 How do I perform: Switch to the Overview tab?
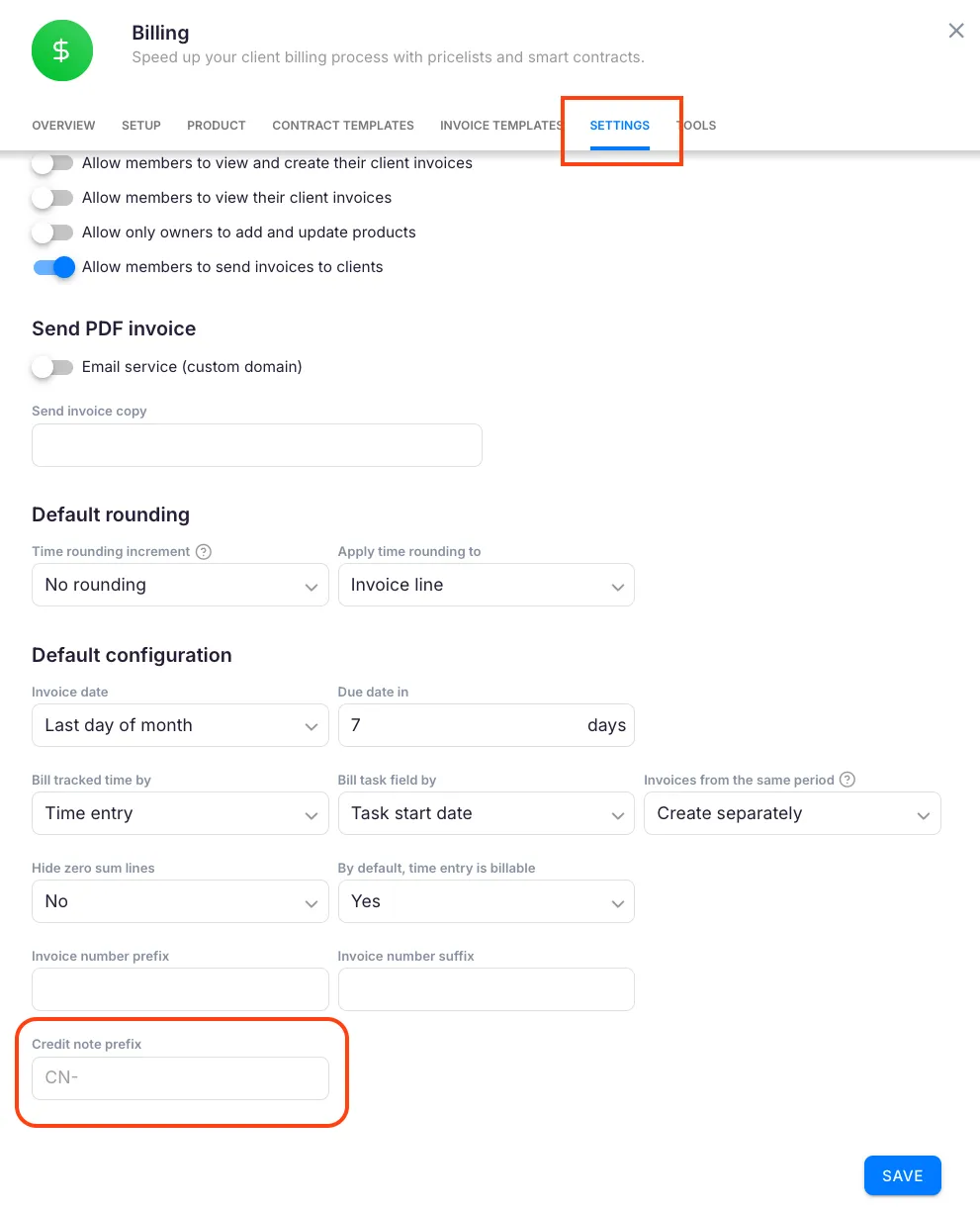pyautogui.click(x=63, y=126)
